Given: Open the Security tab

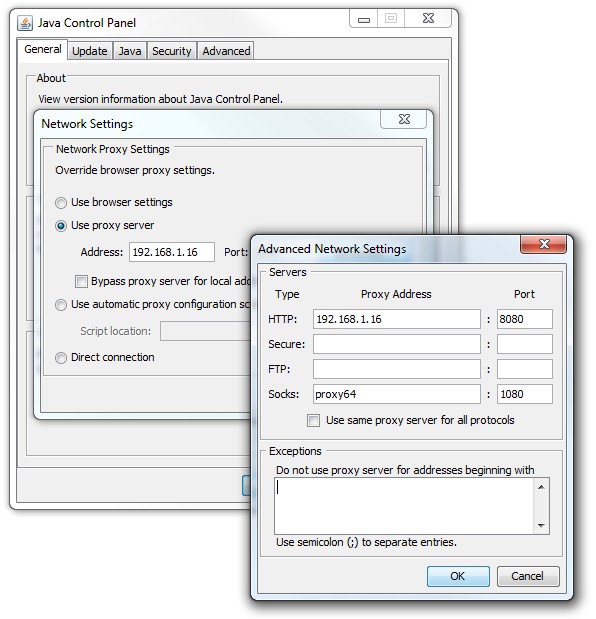Looking at the screenshot, I should (x=171, y=51).
